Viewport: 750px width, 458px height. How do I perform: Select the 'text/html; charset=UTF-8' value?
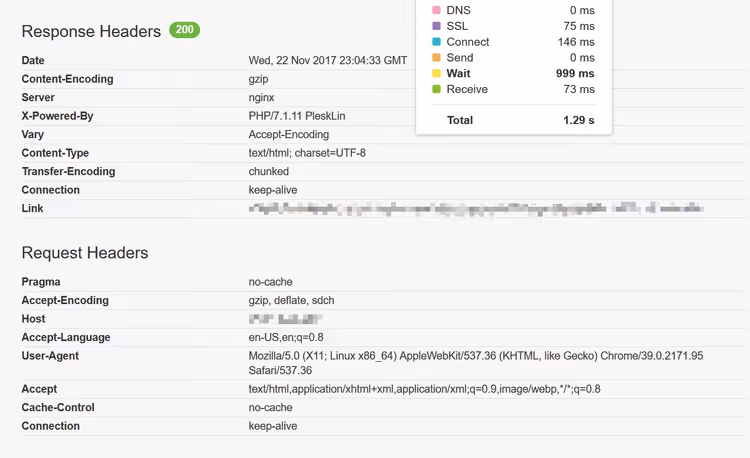point(307,153)
